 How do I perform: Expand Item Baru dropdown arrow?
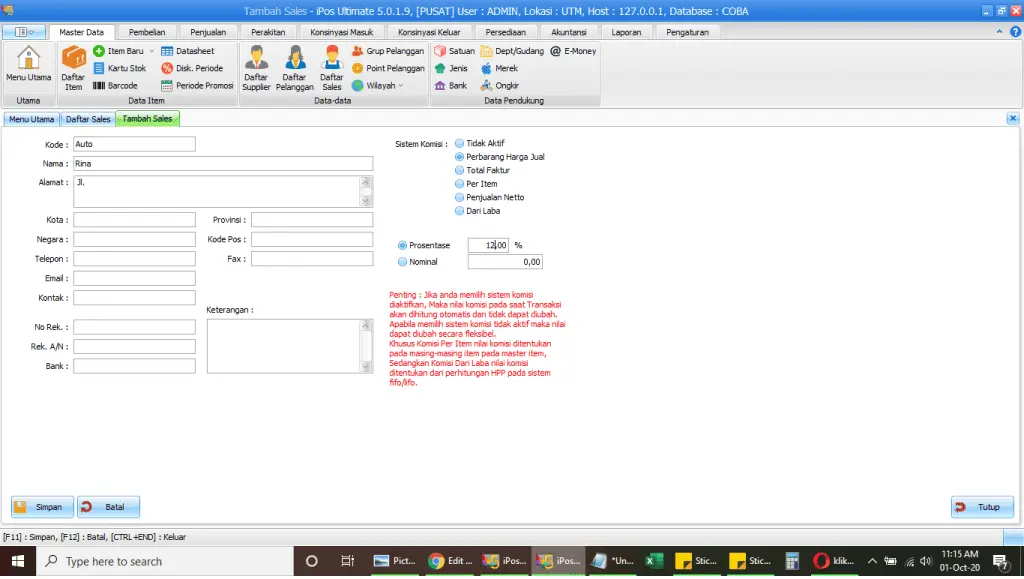[152, 51]
